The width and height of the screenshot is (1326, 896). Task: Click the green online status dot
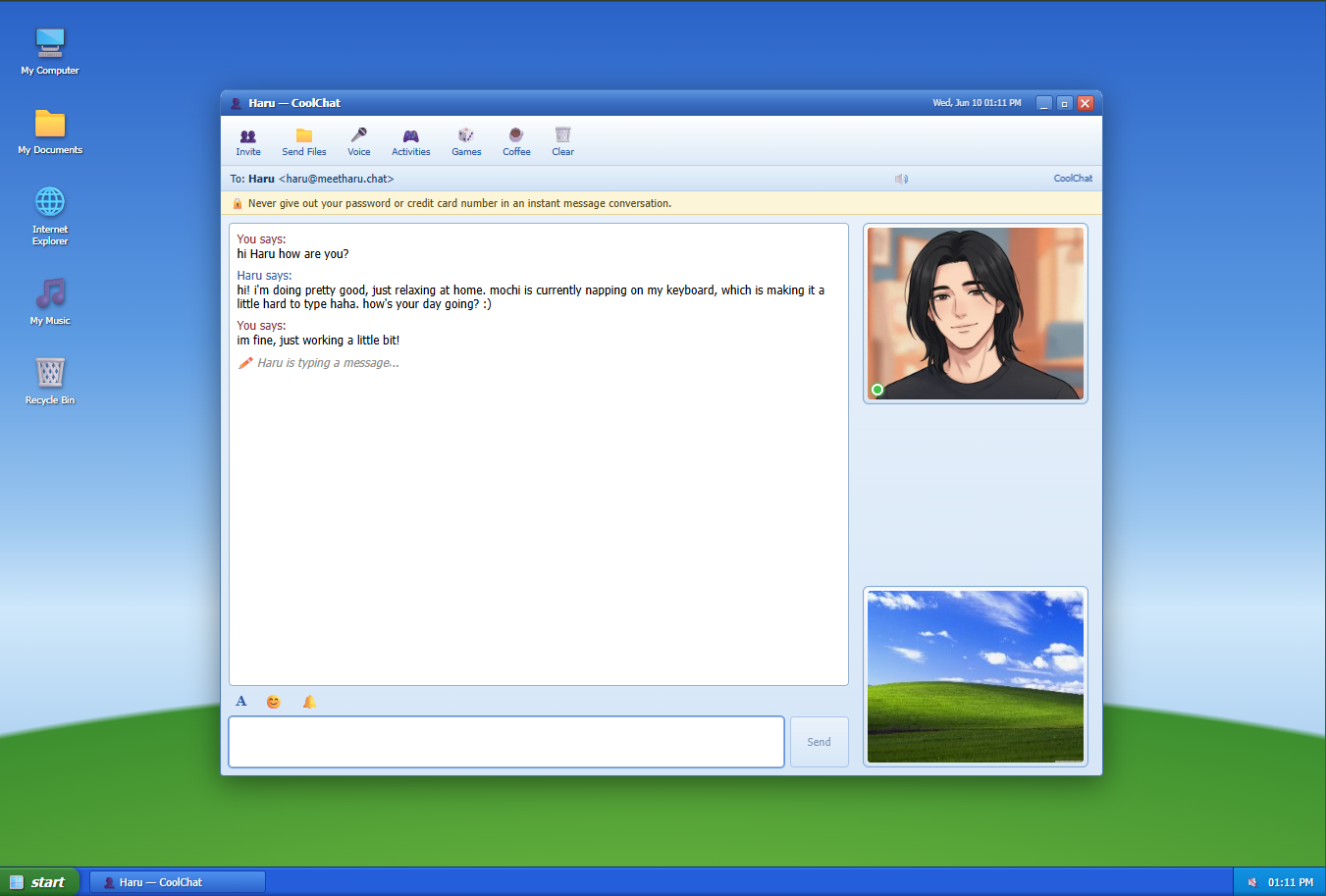pyautogui.click(x=877, y=390)
